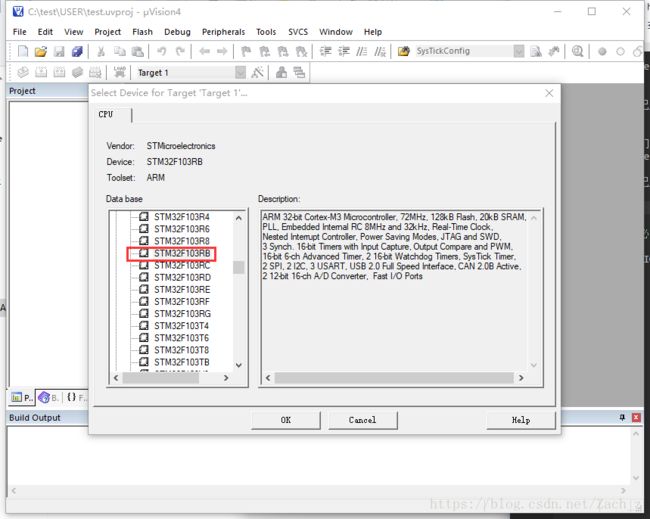Click the Open file folder icon
The height and width of the screenshot is (519, 650).
click(x=41, y=51)
